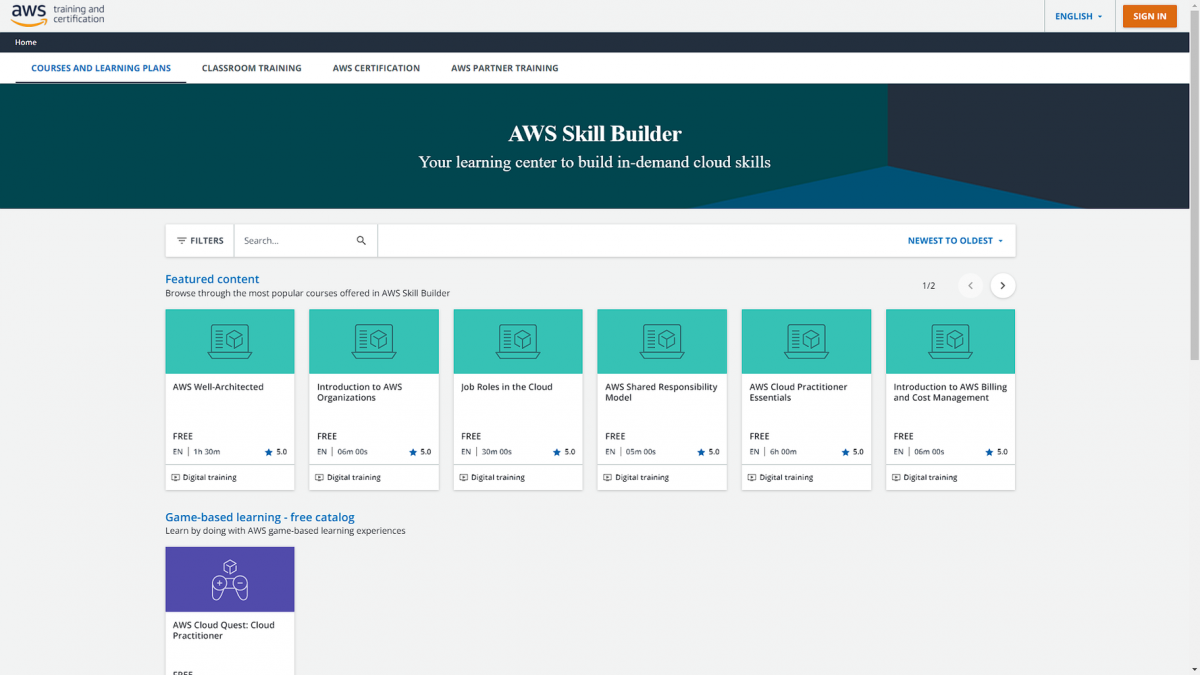Open the Game-based learning free catalog link

click(260, 517)
